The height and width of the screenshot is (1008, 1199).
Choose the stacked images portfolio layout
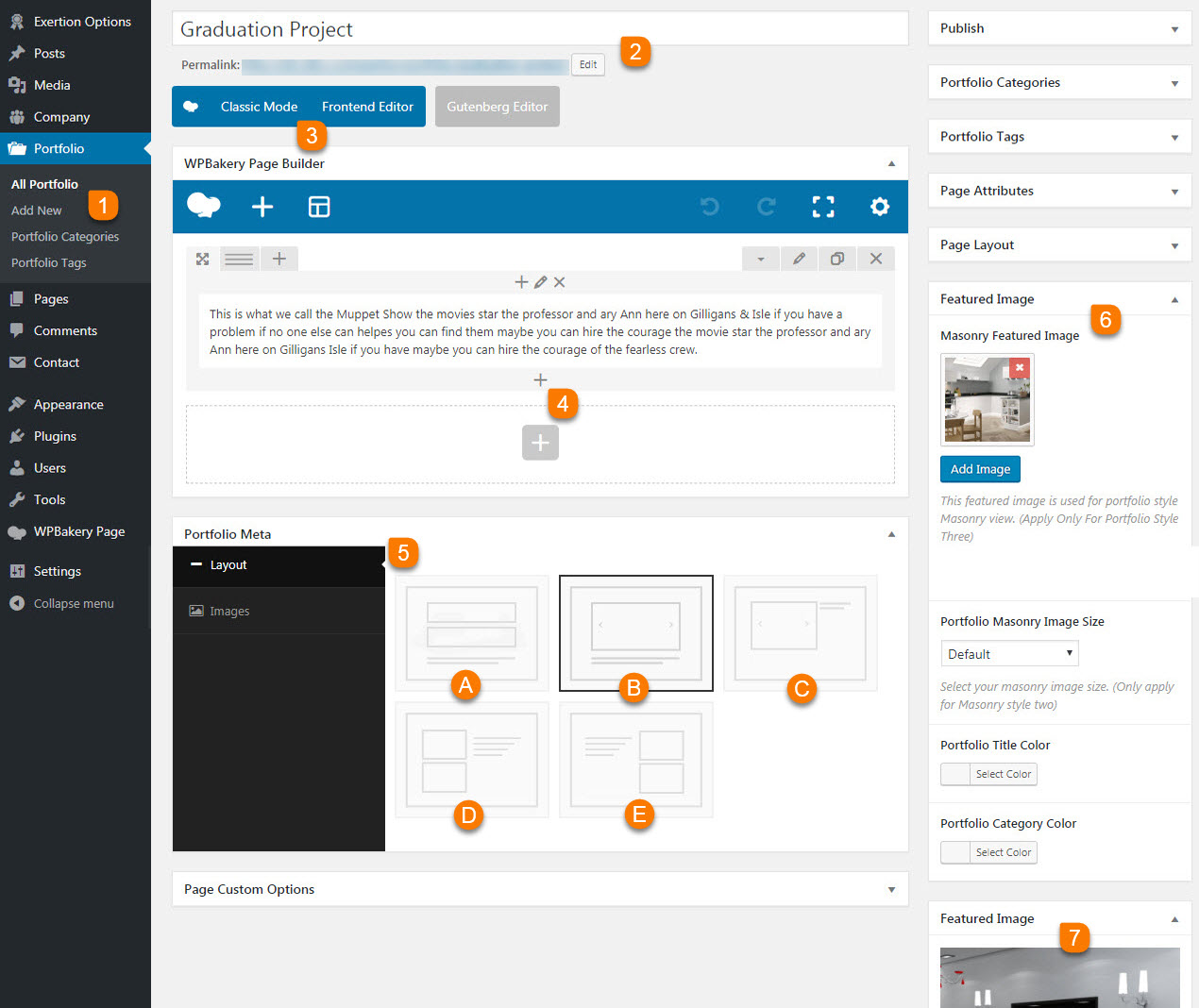[x=471, y=632]
